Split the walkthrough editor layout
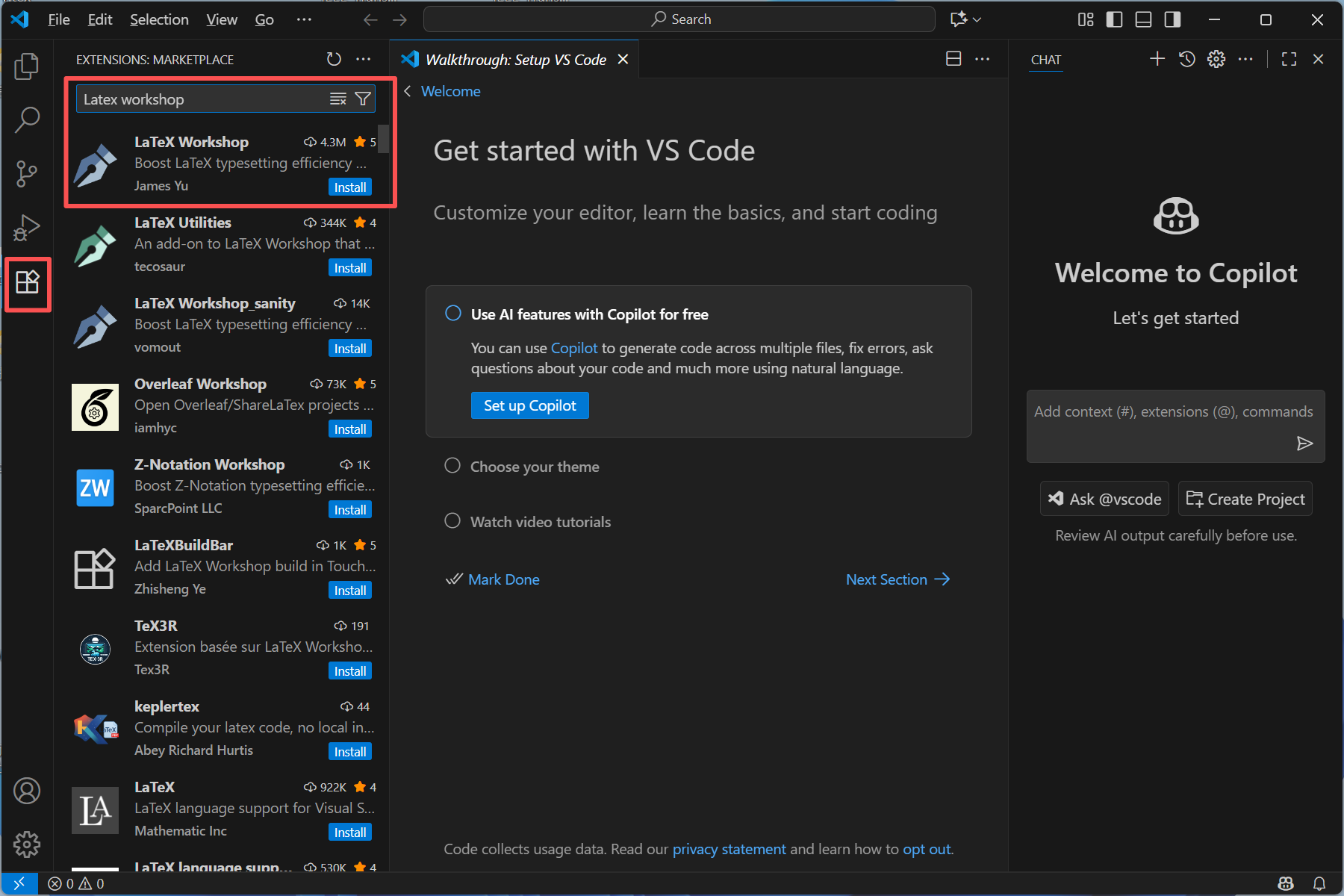Image resolution: width=1344 pixels, height=896 pixels. 953,59
